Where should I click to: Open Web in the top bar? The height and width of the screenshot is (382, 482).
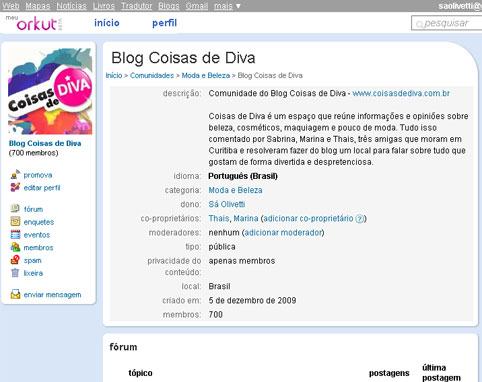11,6
